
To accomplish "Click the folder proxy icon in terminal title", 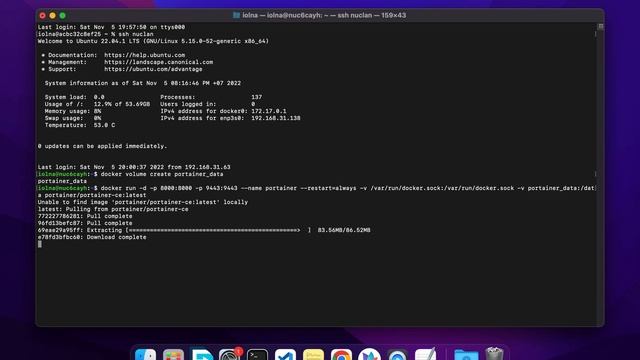I will [236, 15].
